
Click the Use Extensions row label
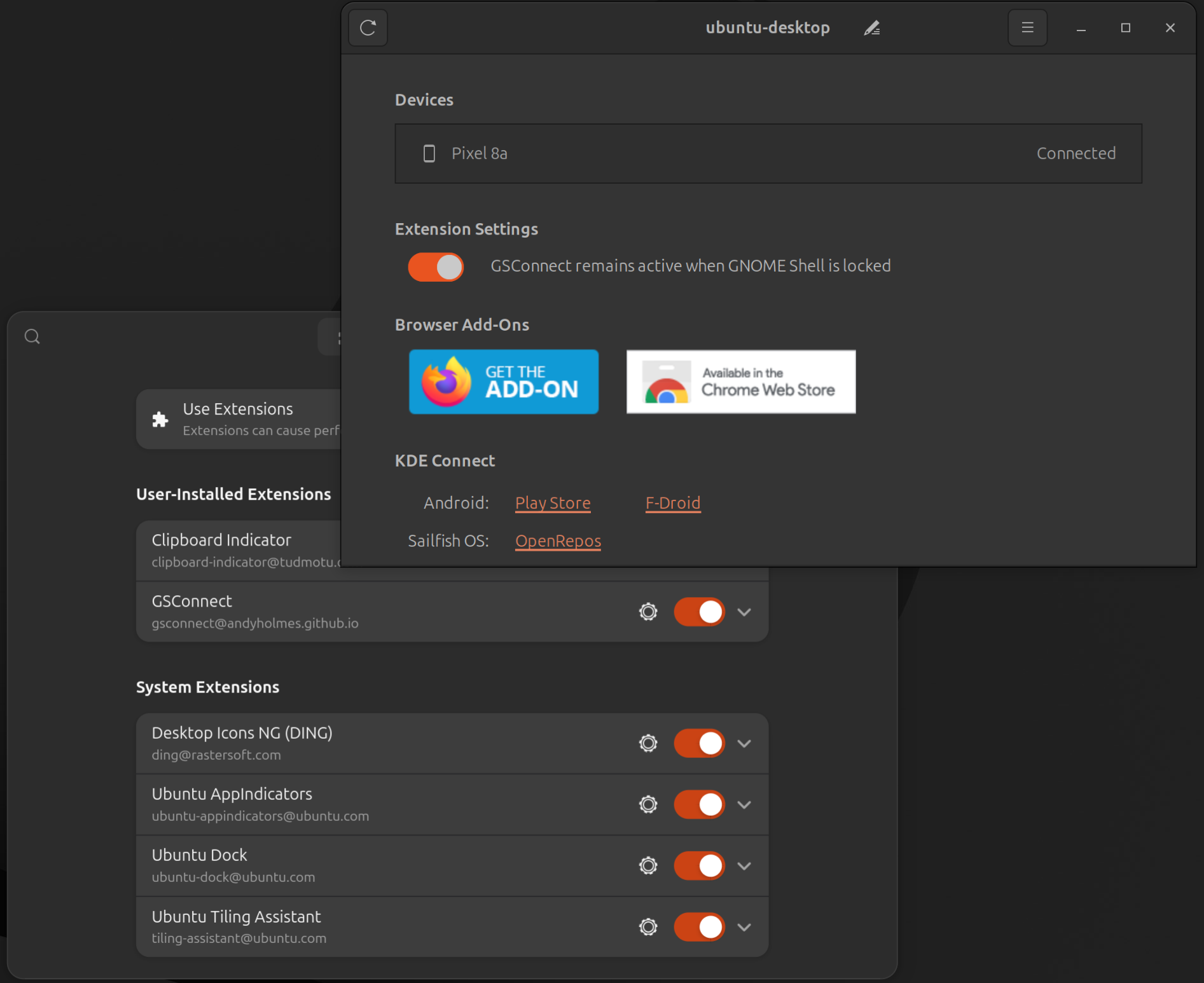coord(238,409)
